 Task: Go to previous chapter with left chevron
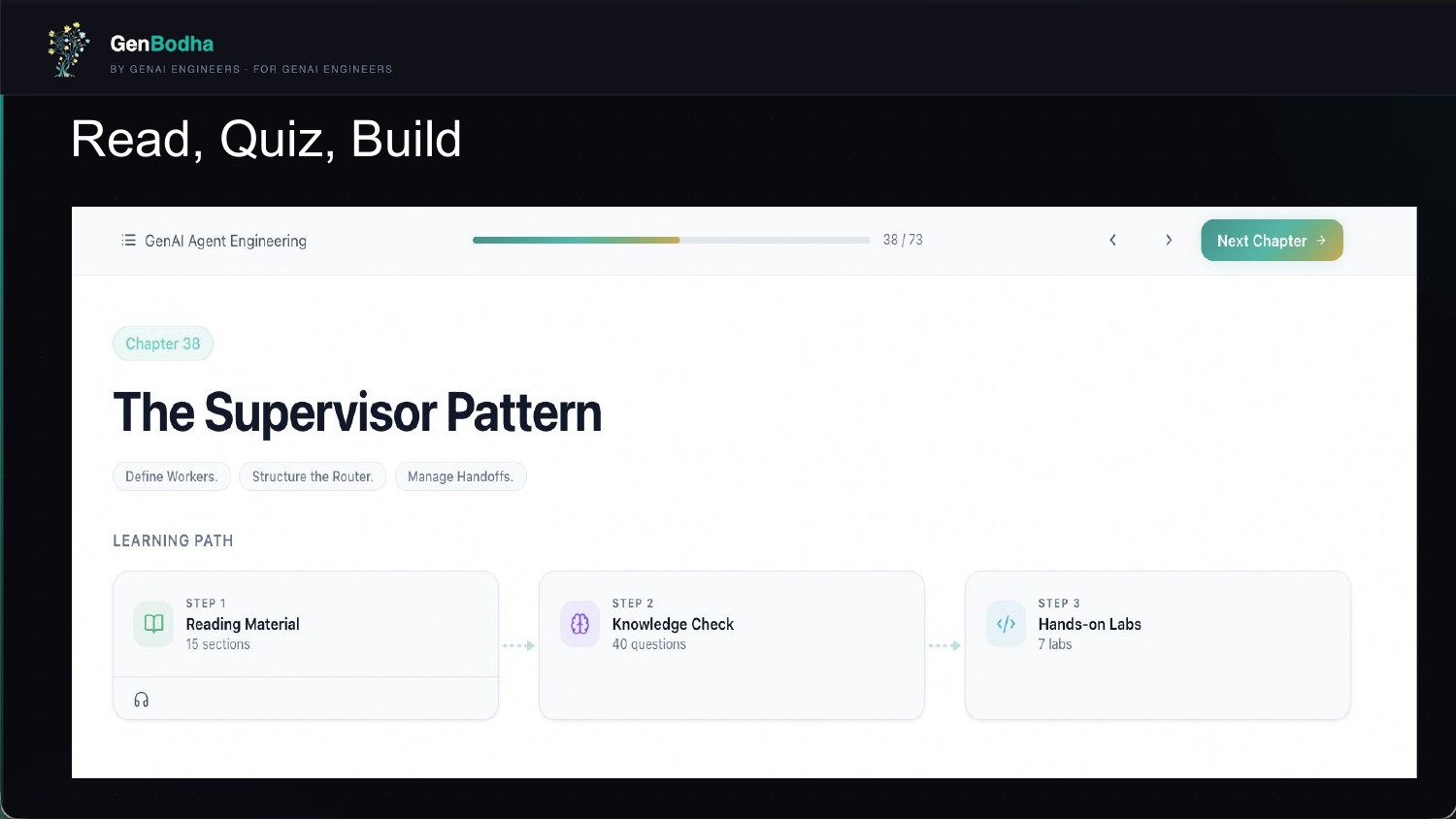(1112, 240)
